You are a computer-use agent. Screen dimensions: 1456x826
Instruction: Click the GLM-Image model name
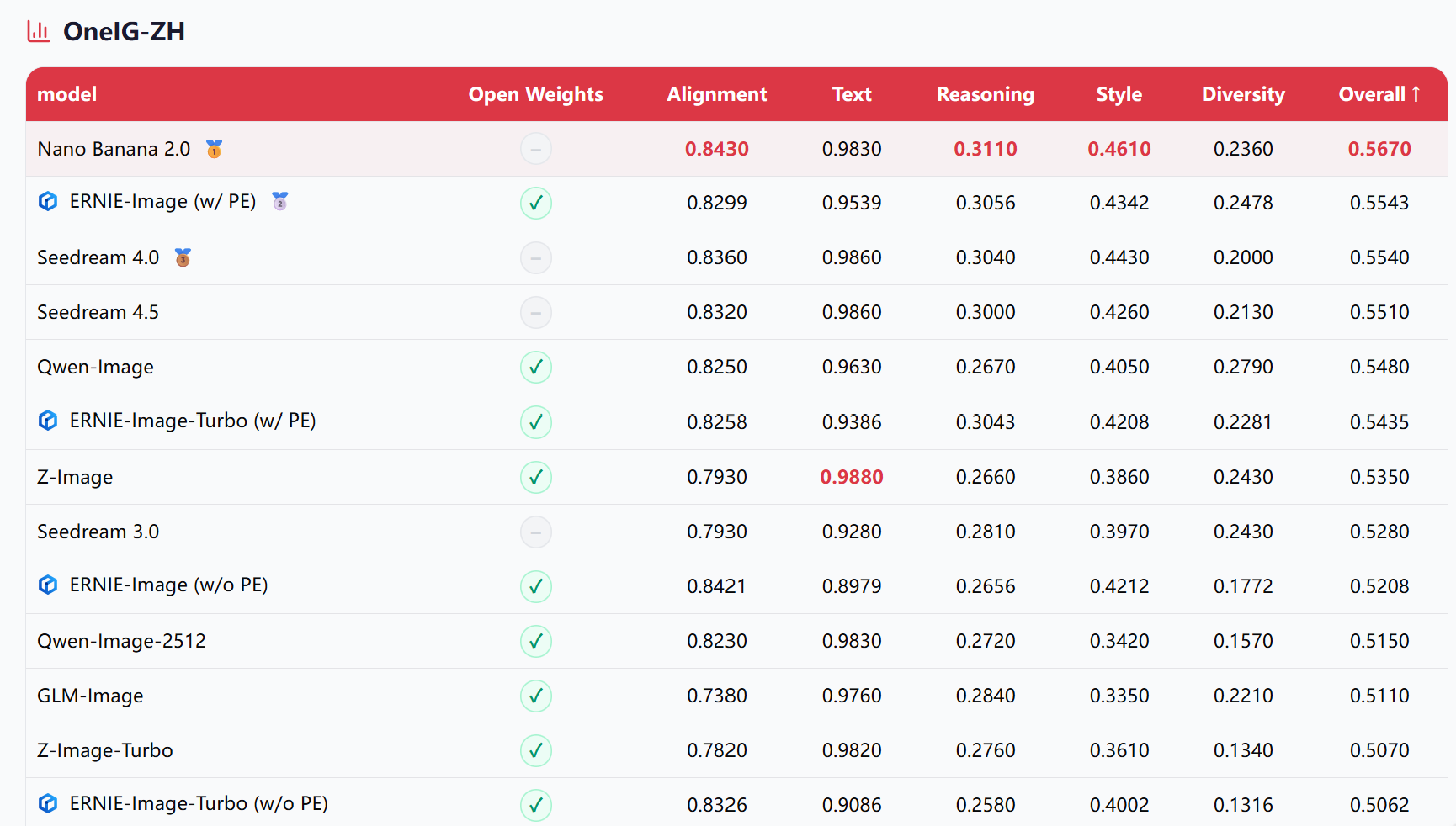click(x=90, y=696)
